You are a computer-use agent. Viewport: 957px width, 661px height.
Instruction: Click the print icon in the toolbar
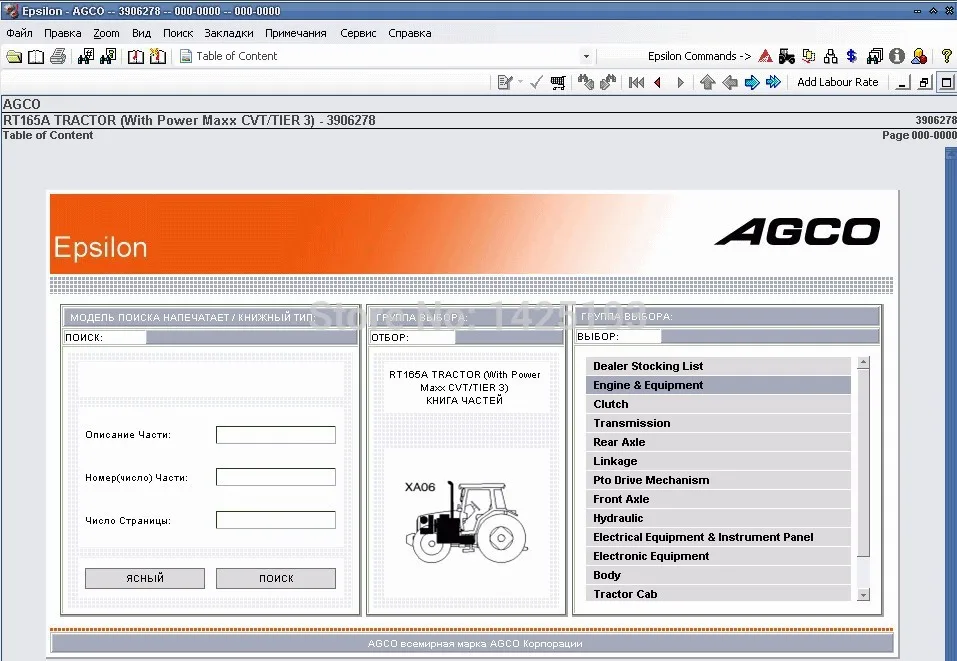[x=58, y=57]
